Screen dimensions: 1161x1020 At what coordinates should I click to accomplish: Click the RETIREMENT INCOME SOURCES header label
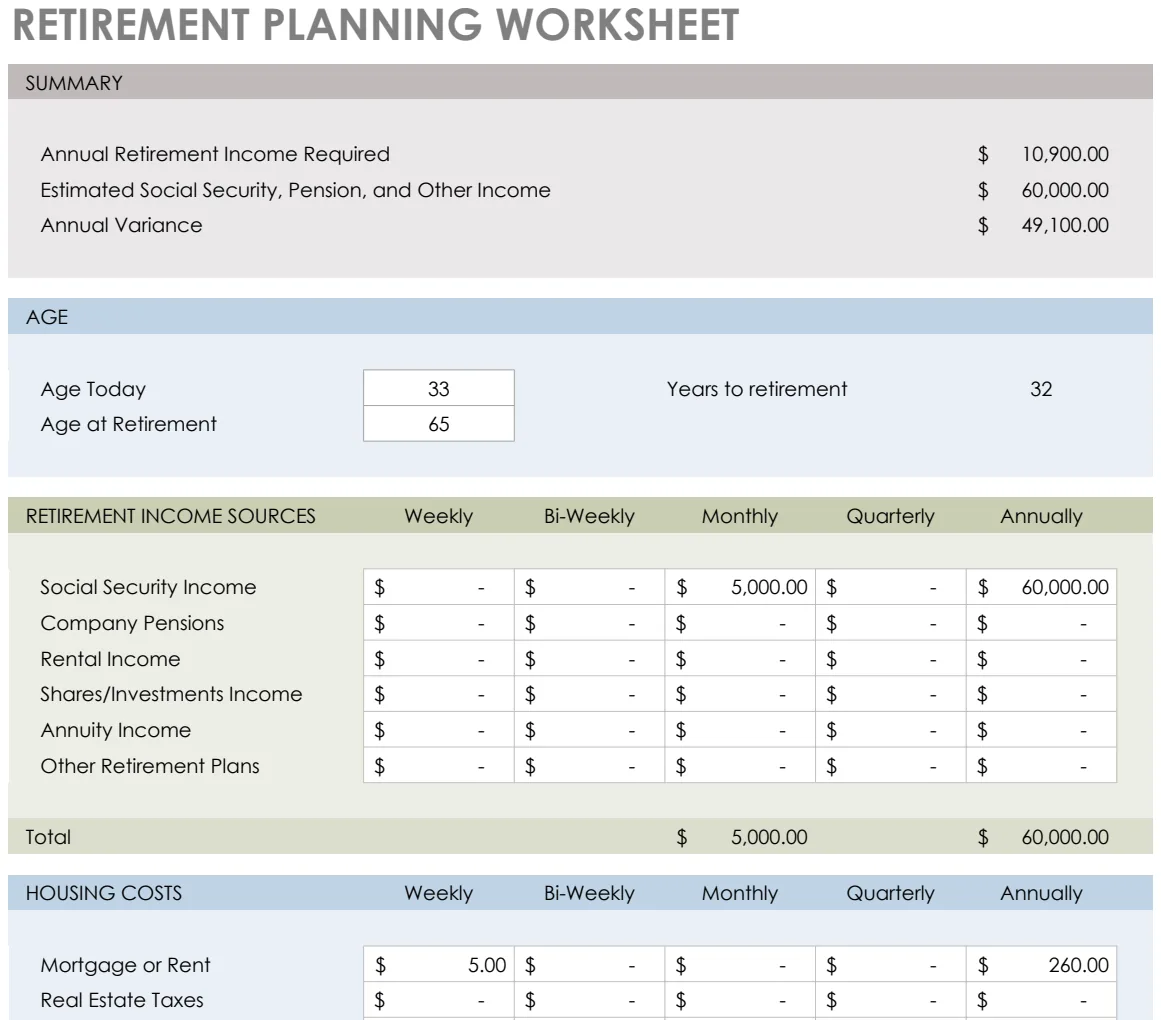coord(170,516)
